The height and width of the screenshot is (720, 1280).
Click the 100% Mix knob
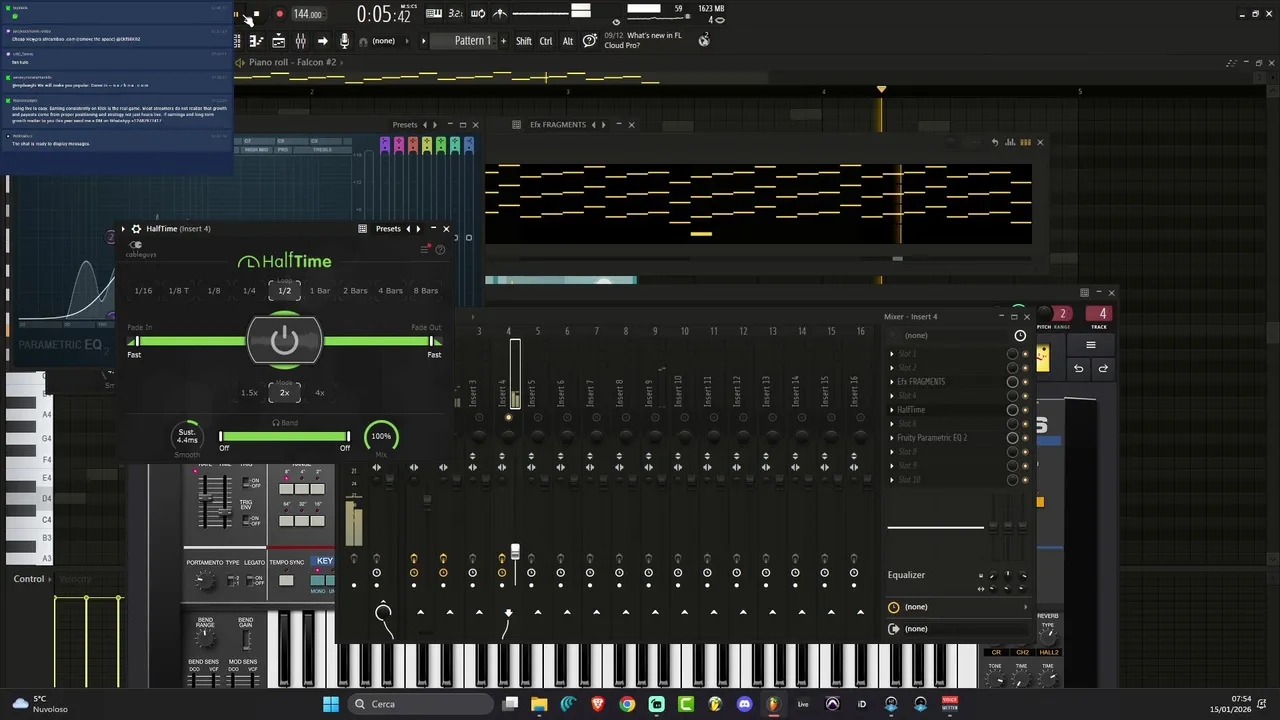(x=381, y=436)
